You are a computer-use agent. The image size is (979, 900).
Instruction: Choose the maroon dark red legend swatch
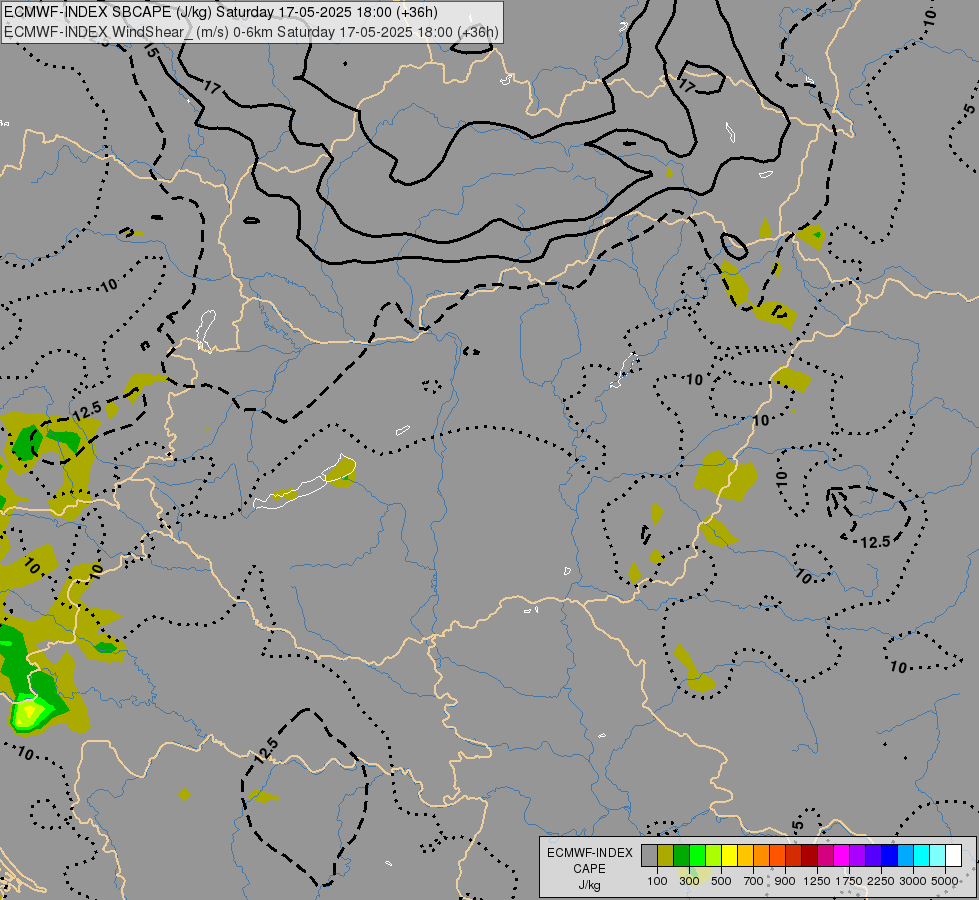(810, 855)
